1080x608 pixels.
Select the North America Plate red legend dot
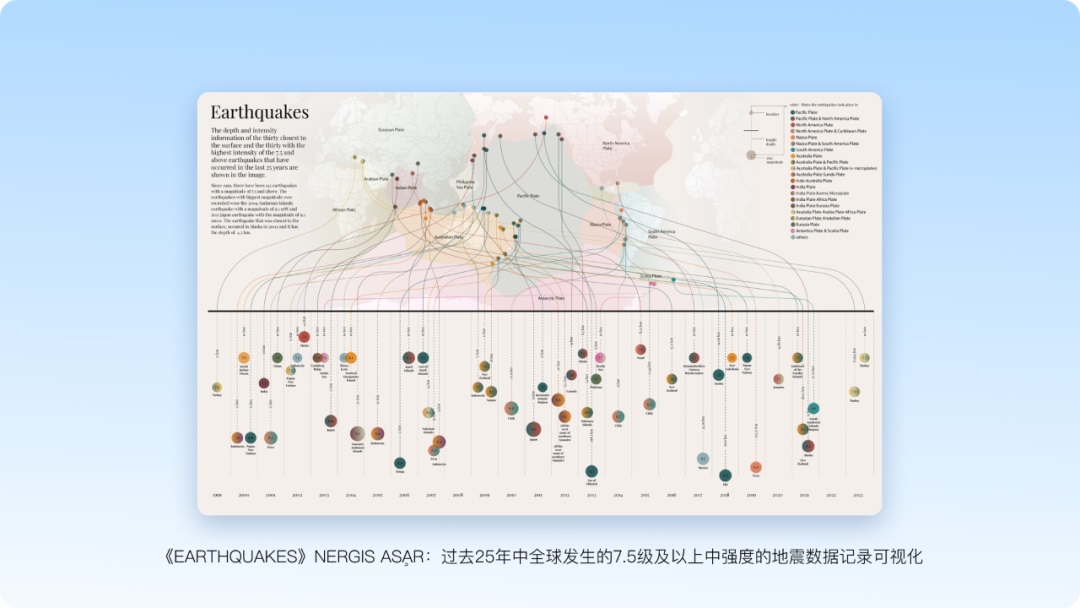pos(793,125)
